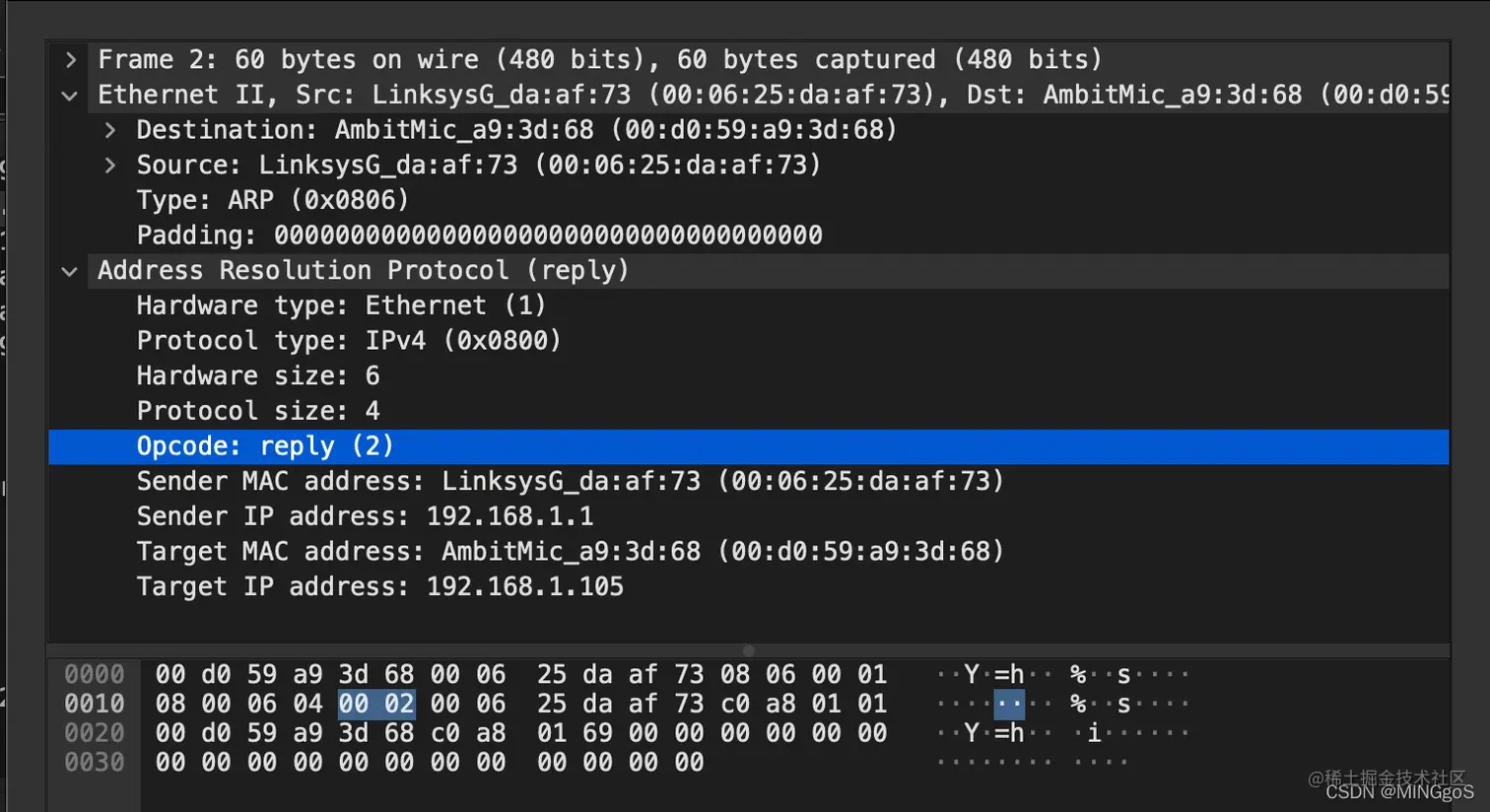Select the Target MAC address line

[x=749, y=552]
